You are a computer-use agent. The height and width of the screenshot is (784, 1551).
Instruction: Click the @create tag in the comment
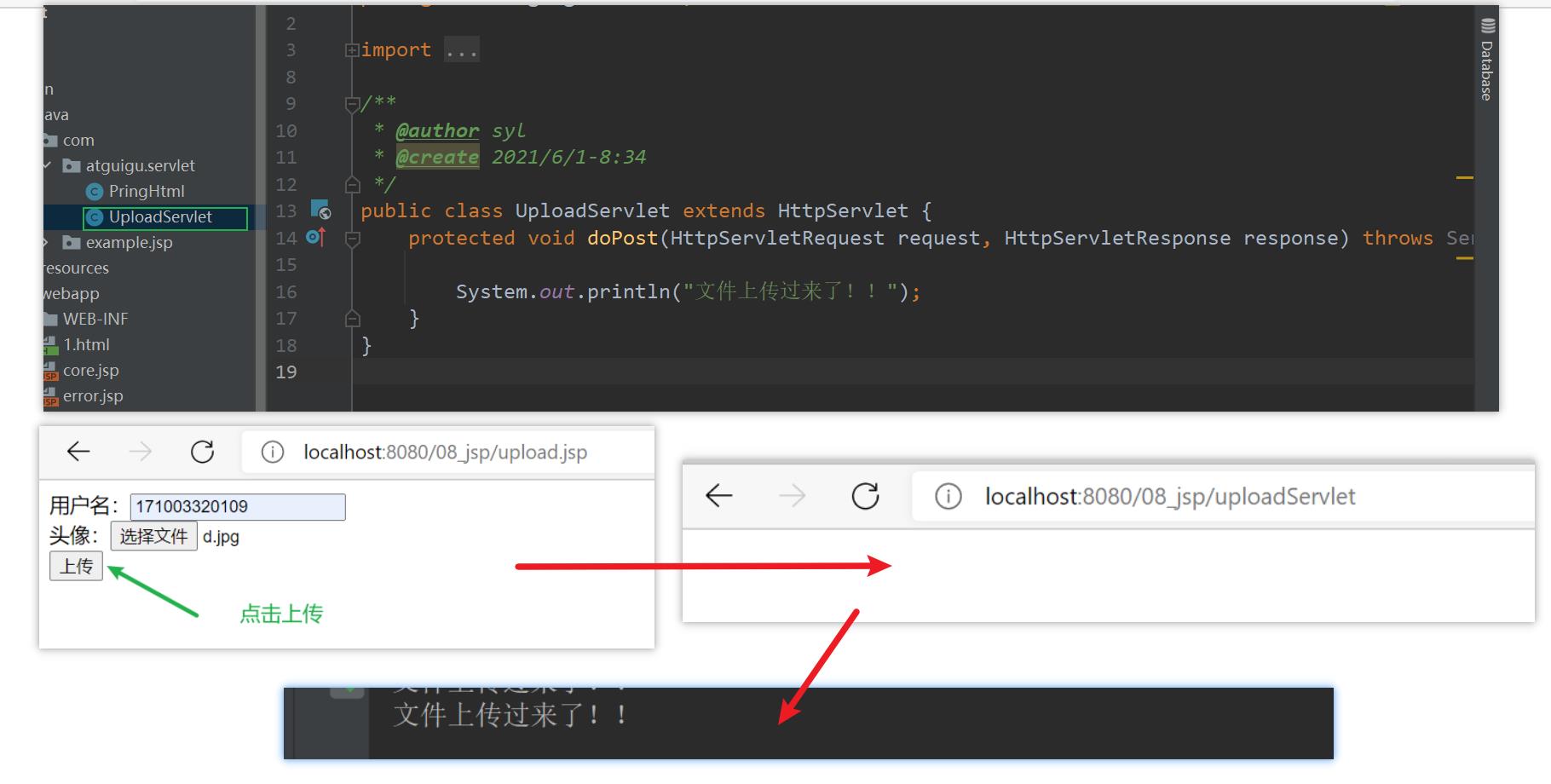(437, 157)
